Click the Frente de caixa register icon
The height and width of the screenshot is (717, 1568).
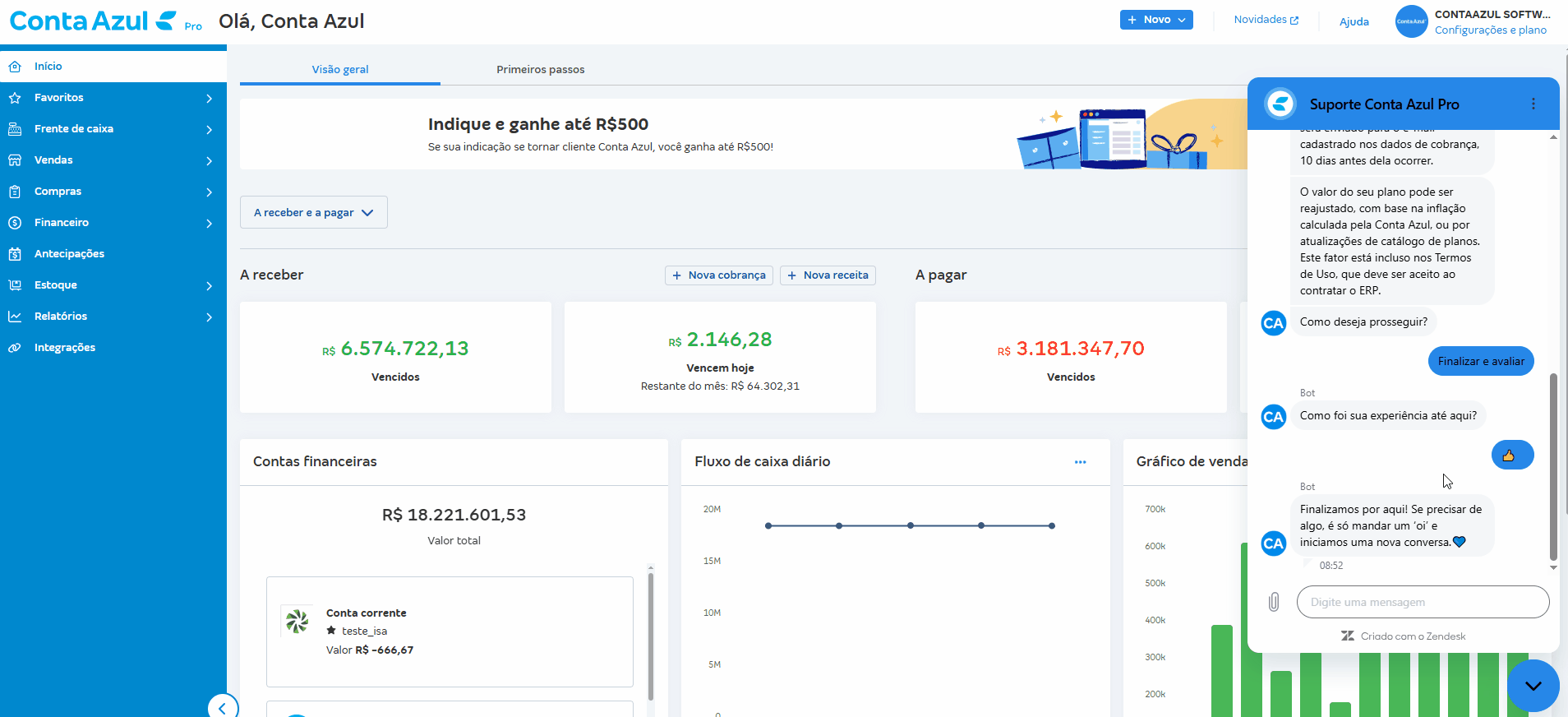(15, 129)
